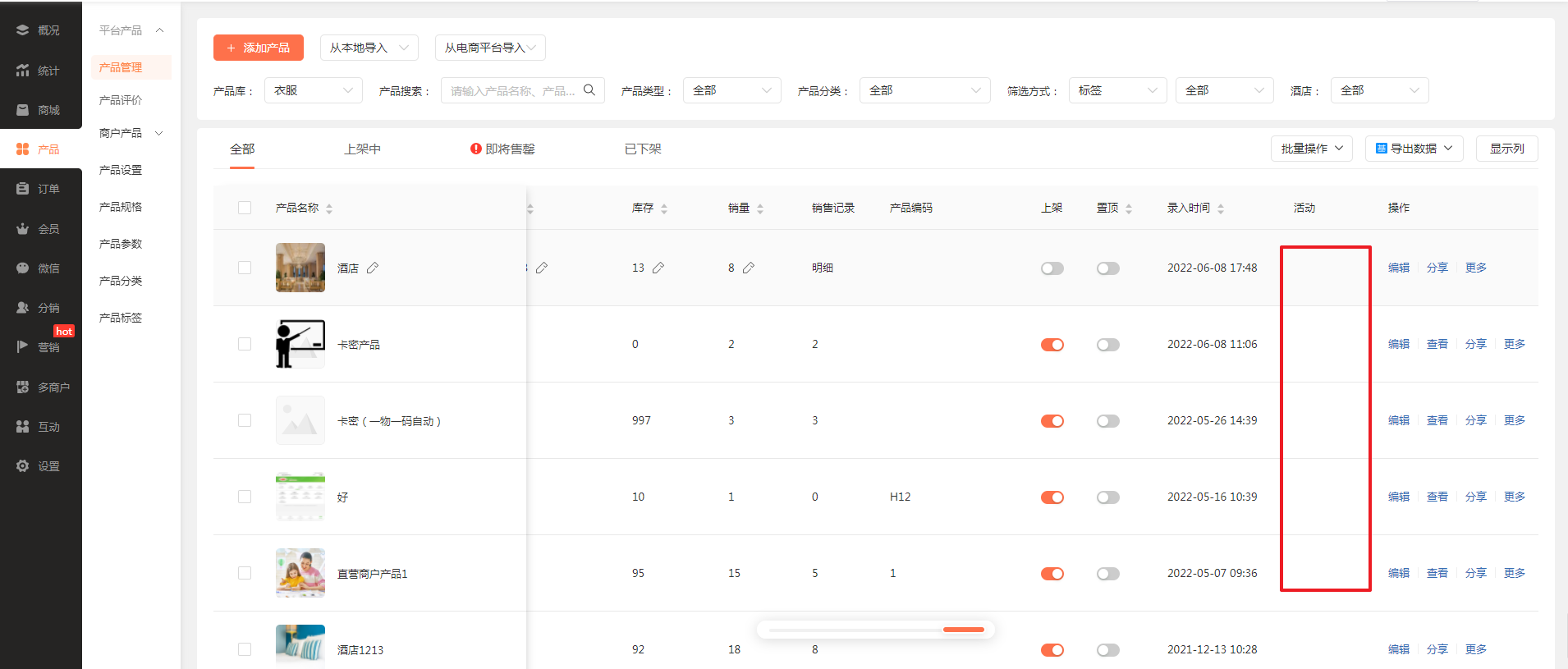Click 分享 link for 好 row
Screen dimensions: 1568x669
[x=1476, y=497]
